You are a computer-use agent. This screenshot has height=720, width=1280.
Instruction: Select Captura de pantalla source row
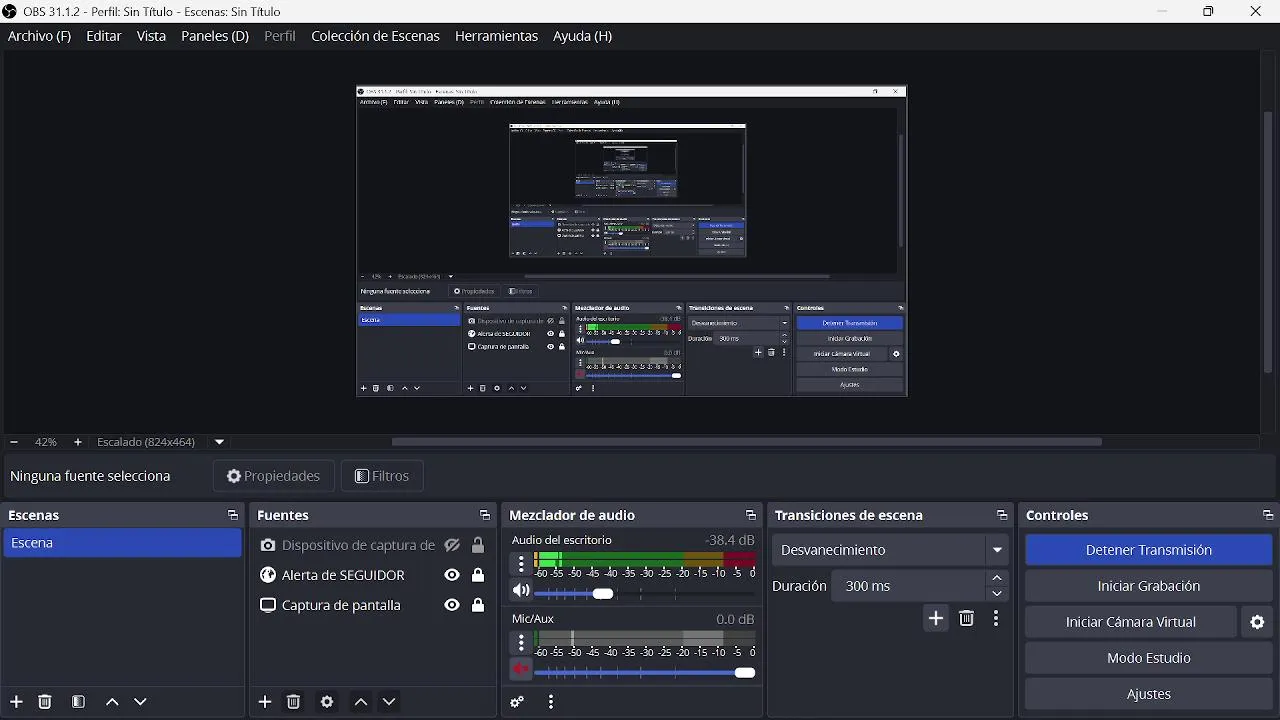tap(372, 605)
